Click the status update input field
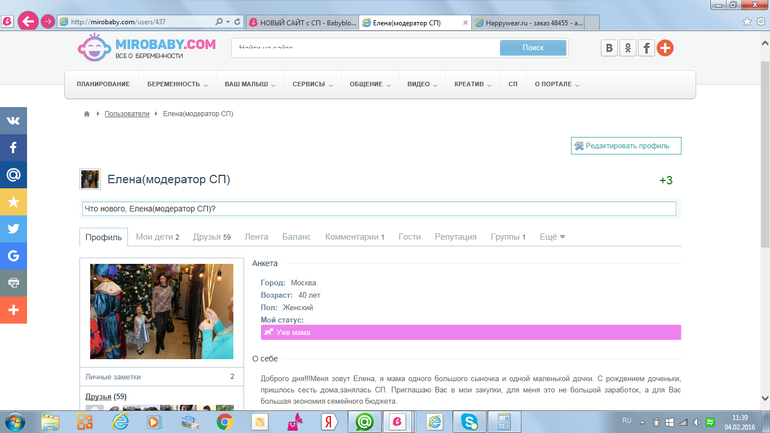770x433 pixels. point(378,208)
